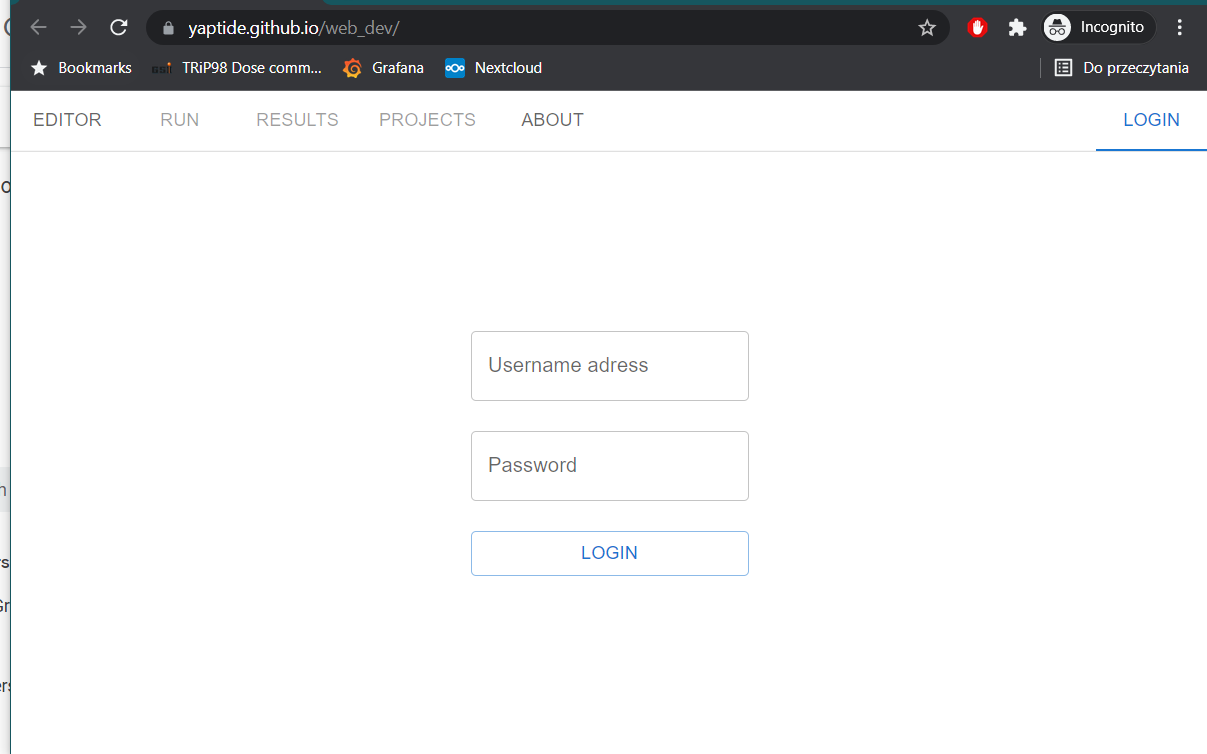Image resolution: width=1207 pixels, height=754 pixels.
Task: Click the Username adress input field
Action: coord(609,365)
